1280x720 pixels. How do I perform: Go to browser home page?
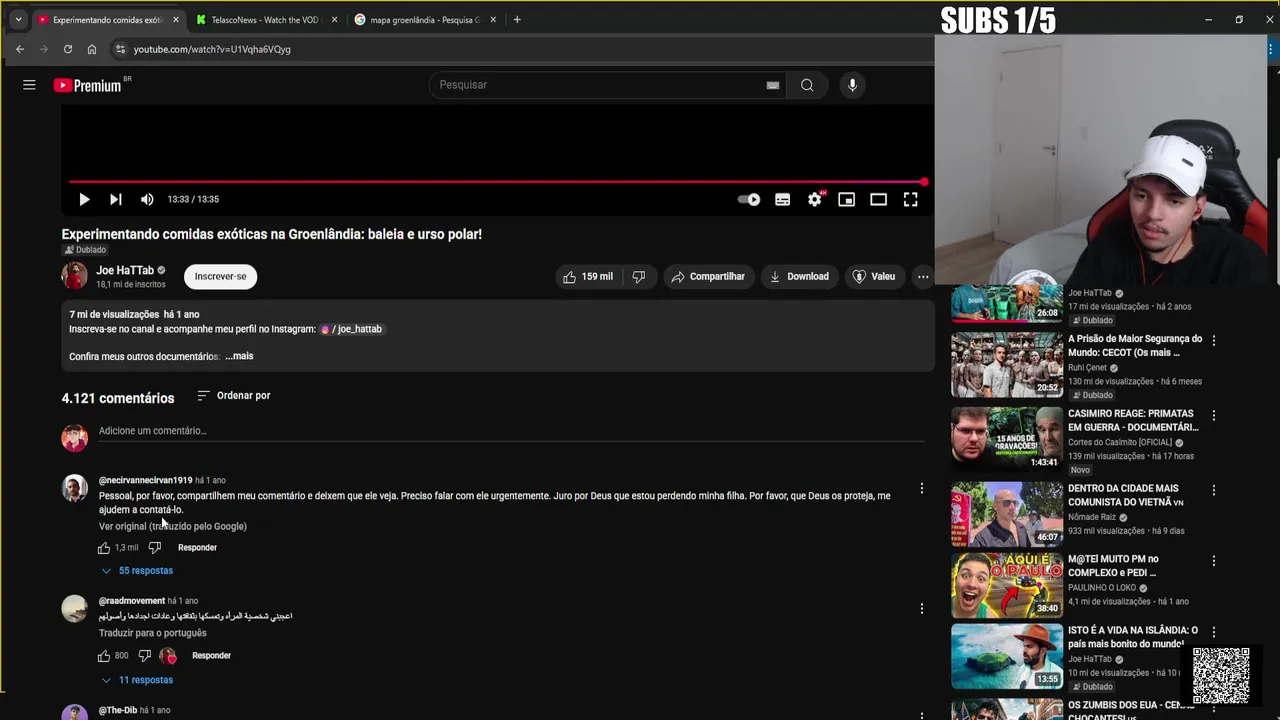(92, 49)
